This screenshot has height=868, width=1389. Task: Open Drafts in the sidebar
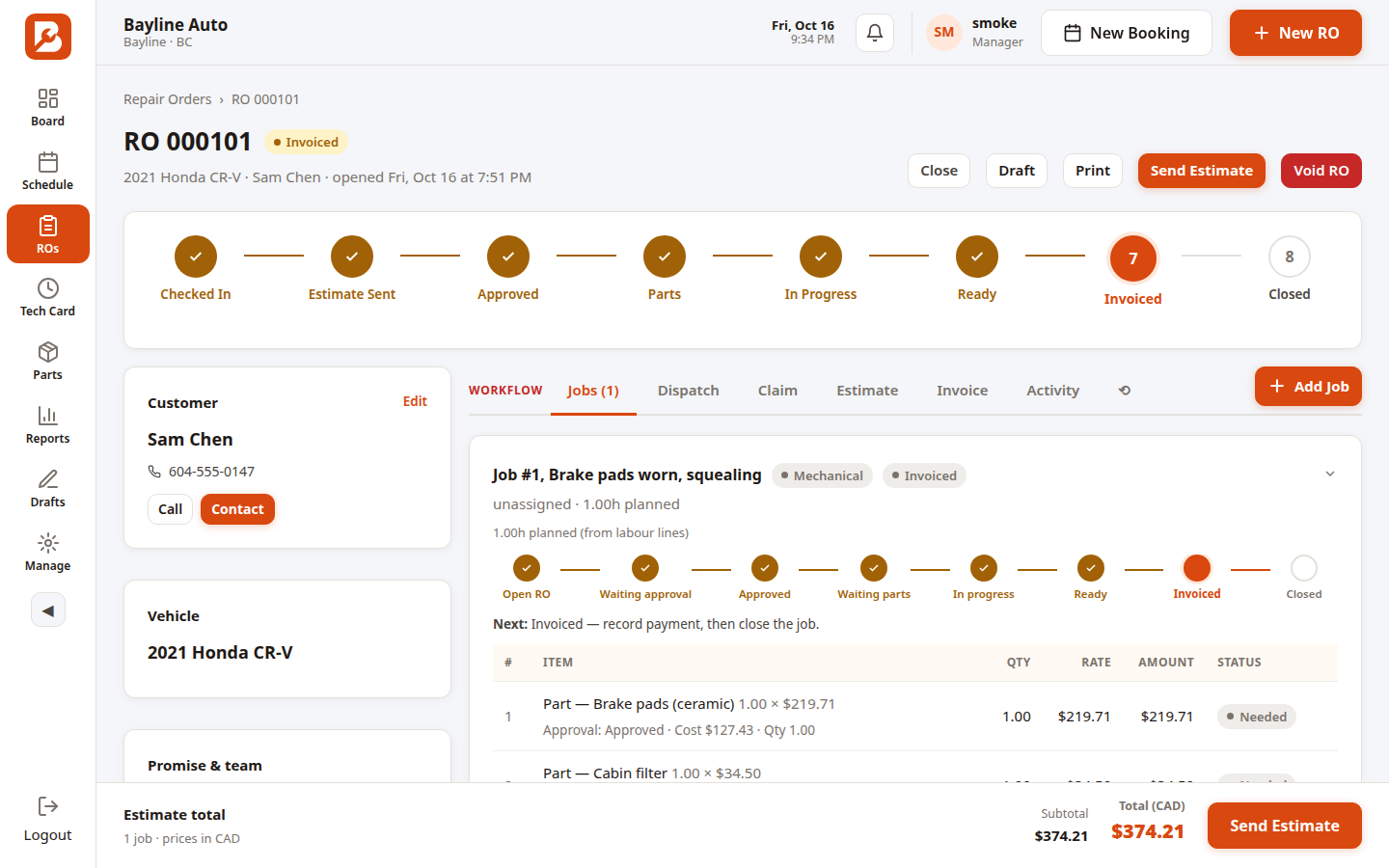point(47,489)
